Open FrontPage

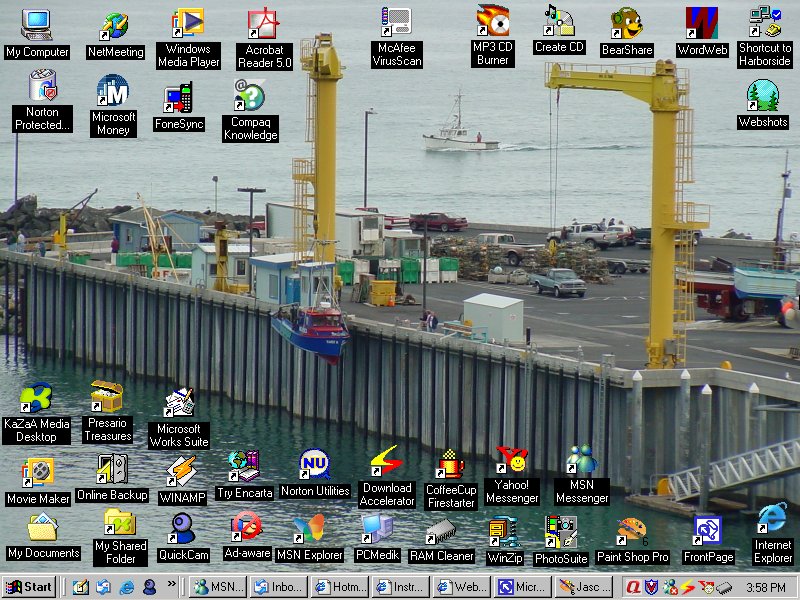coord(708,530)
